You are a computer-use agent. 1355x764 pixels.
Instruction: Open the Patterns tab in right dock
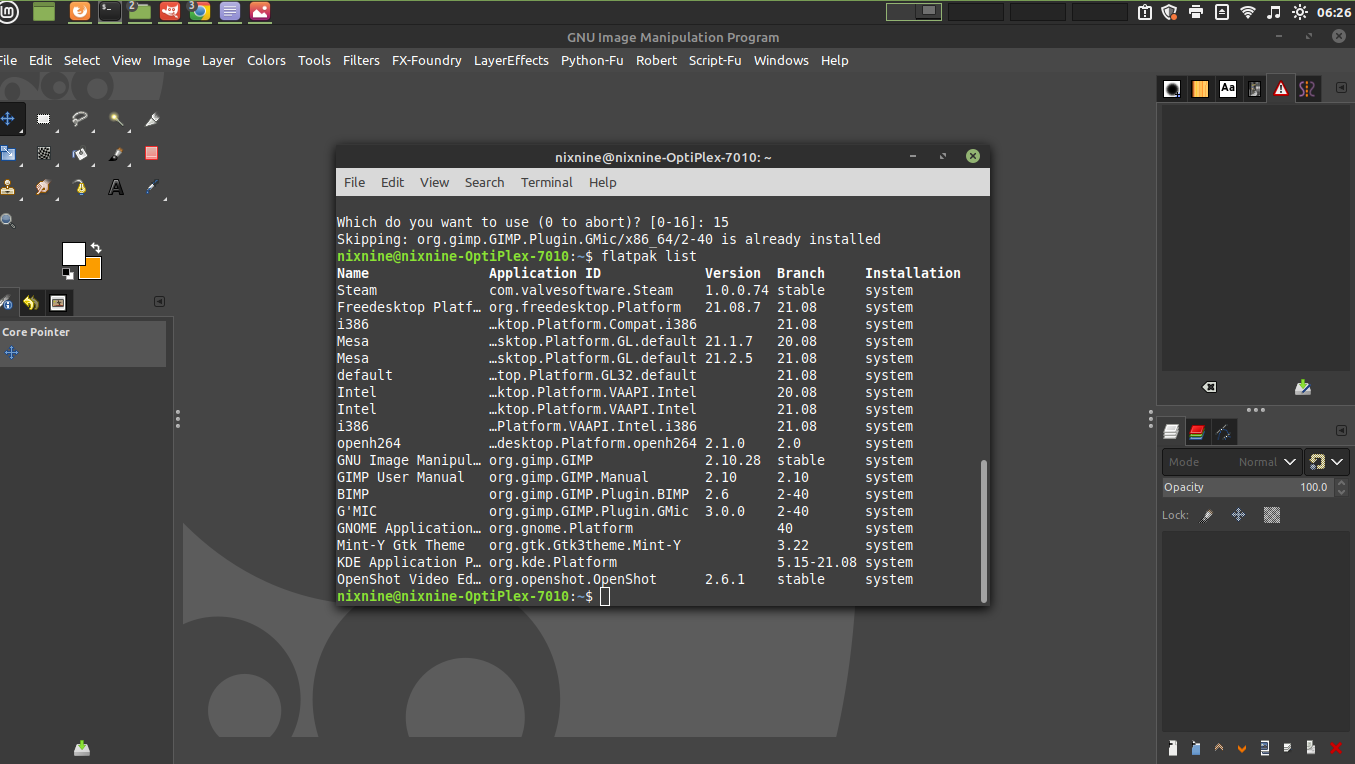pyautogui.click(x=1200, y=89)
